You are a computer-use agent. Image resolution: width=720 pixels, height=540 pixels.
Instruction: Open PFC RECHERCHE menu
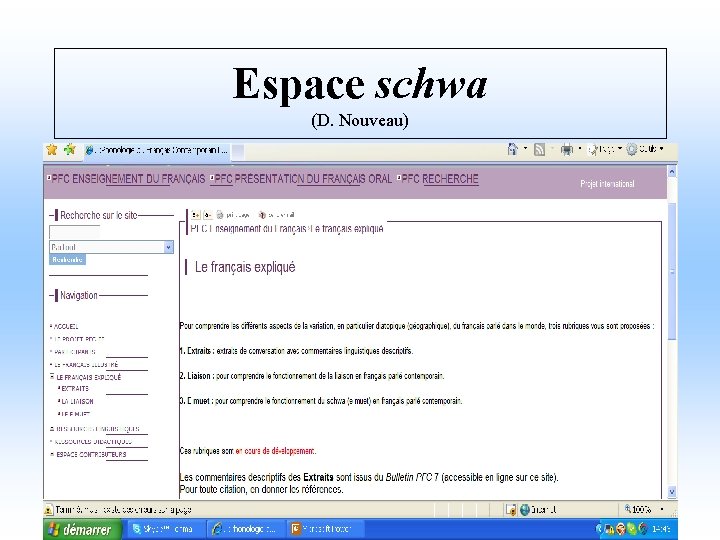(438, 179)
